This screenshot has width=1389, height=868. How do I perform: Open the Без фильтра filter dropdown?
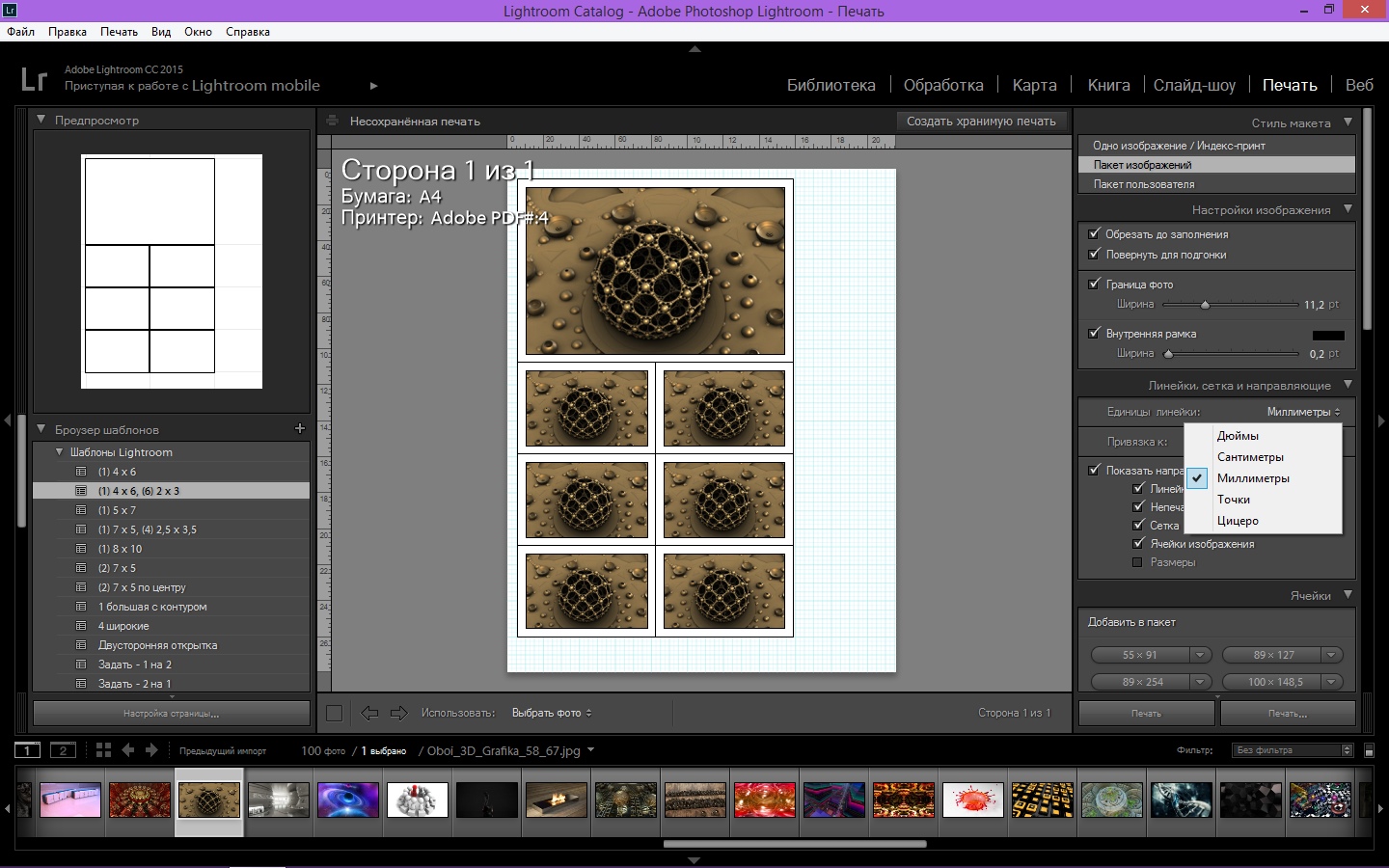tap(1294, 750)
